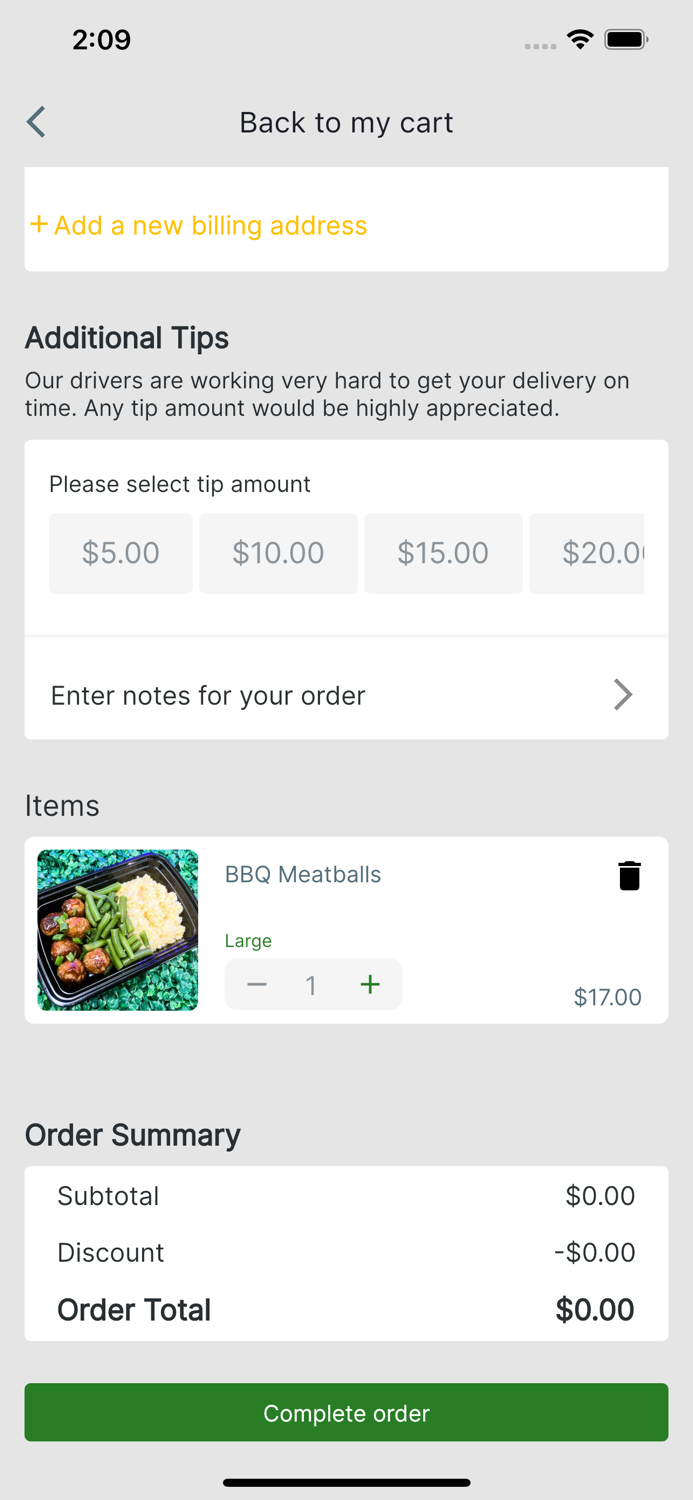This screenshot has height=1500, width=693.
Task: Tap the Back to my cart title
Action: pos(346,121)
